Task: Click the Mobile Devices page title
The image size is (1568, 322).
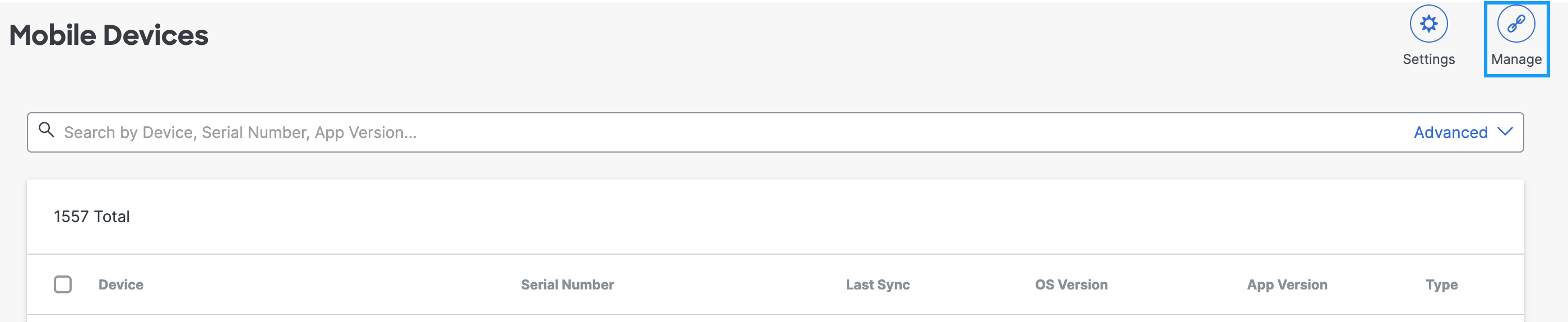Action: pos(109,35)
